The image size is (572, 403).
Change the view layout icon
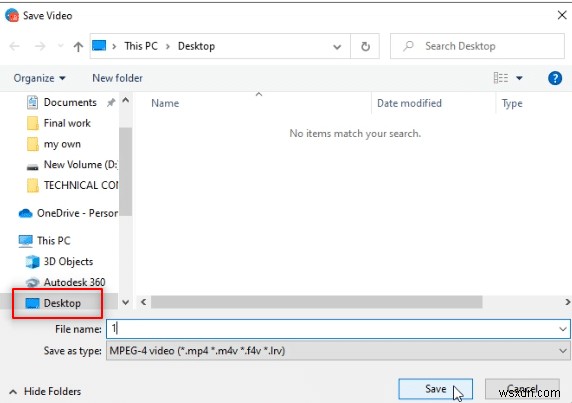click(501, 78)
